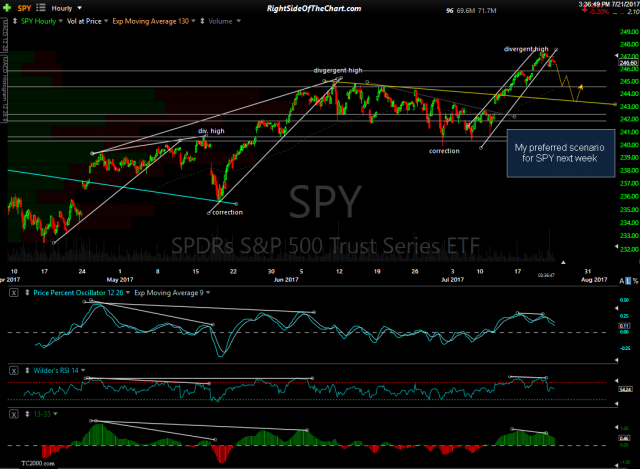Click the RightSideOfTheChart.com title text
The width and height of the screenshot is (640, 469).
point(314,8)
